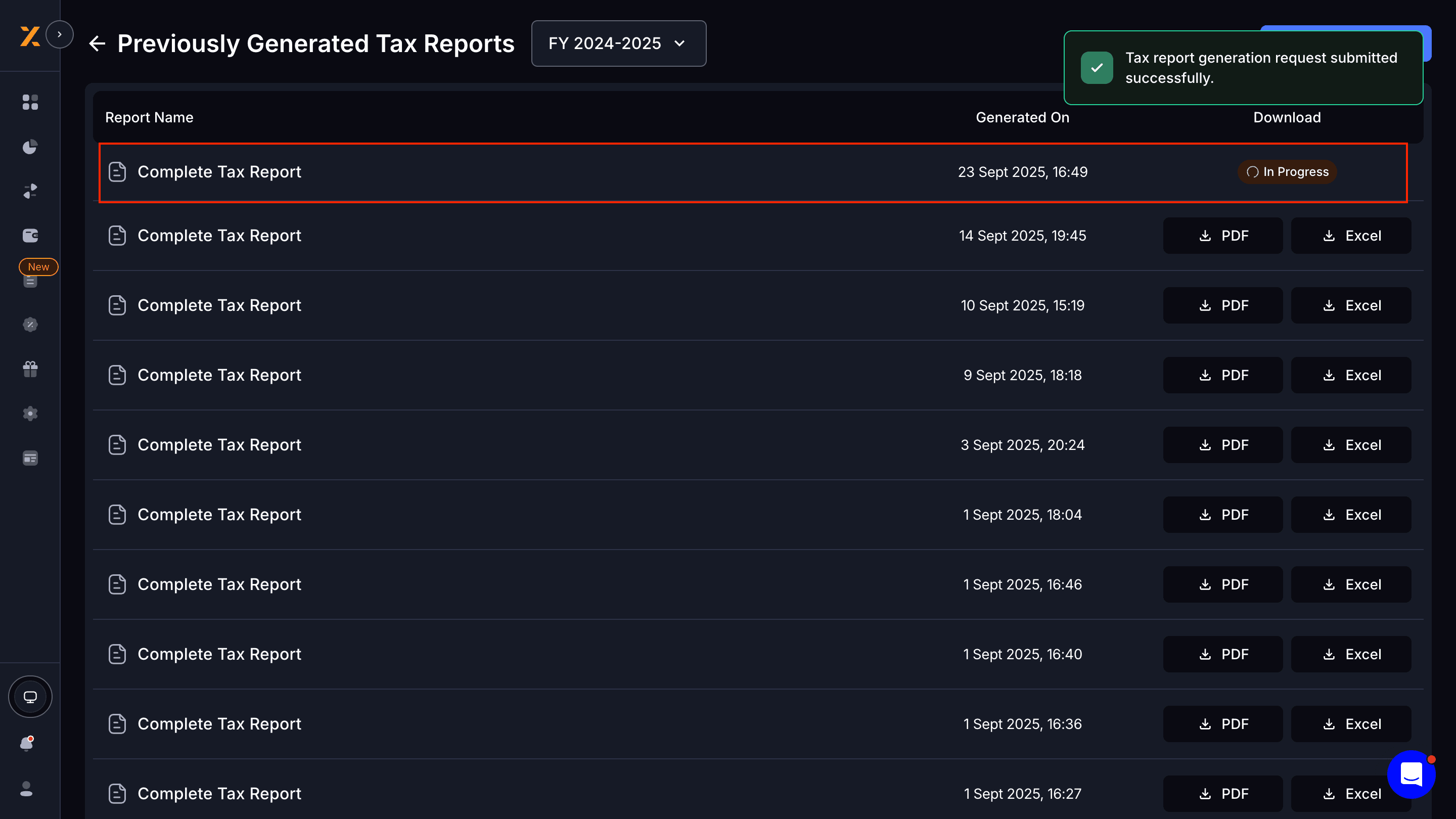This screenshot has height=819, width=1456.
Task: Download PDF for 14 Sept 2025 report
Action: 1222,235
